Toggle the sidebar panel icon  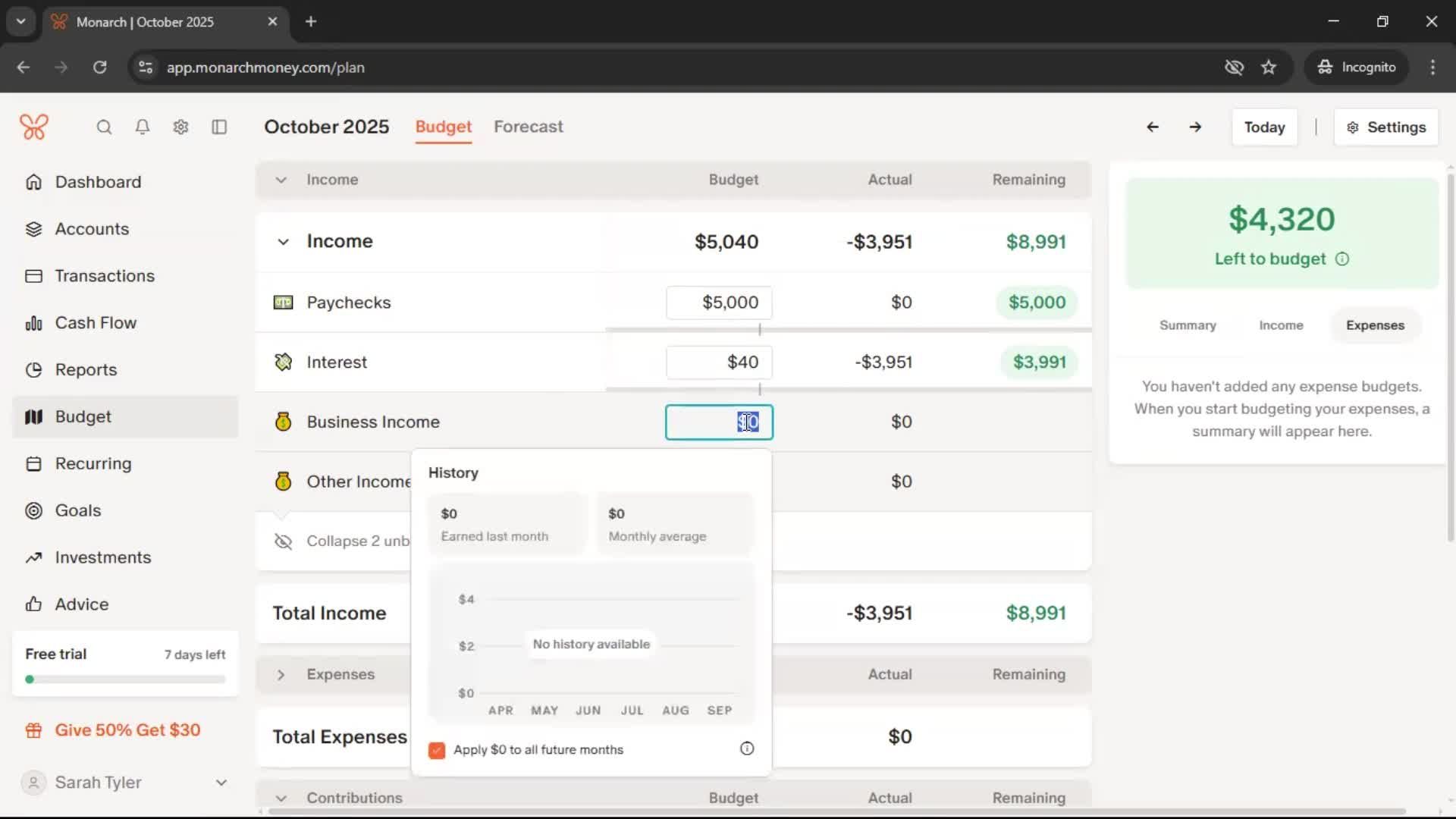(219, 127)
